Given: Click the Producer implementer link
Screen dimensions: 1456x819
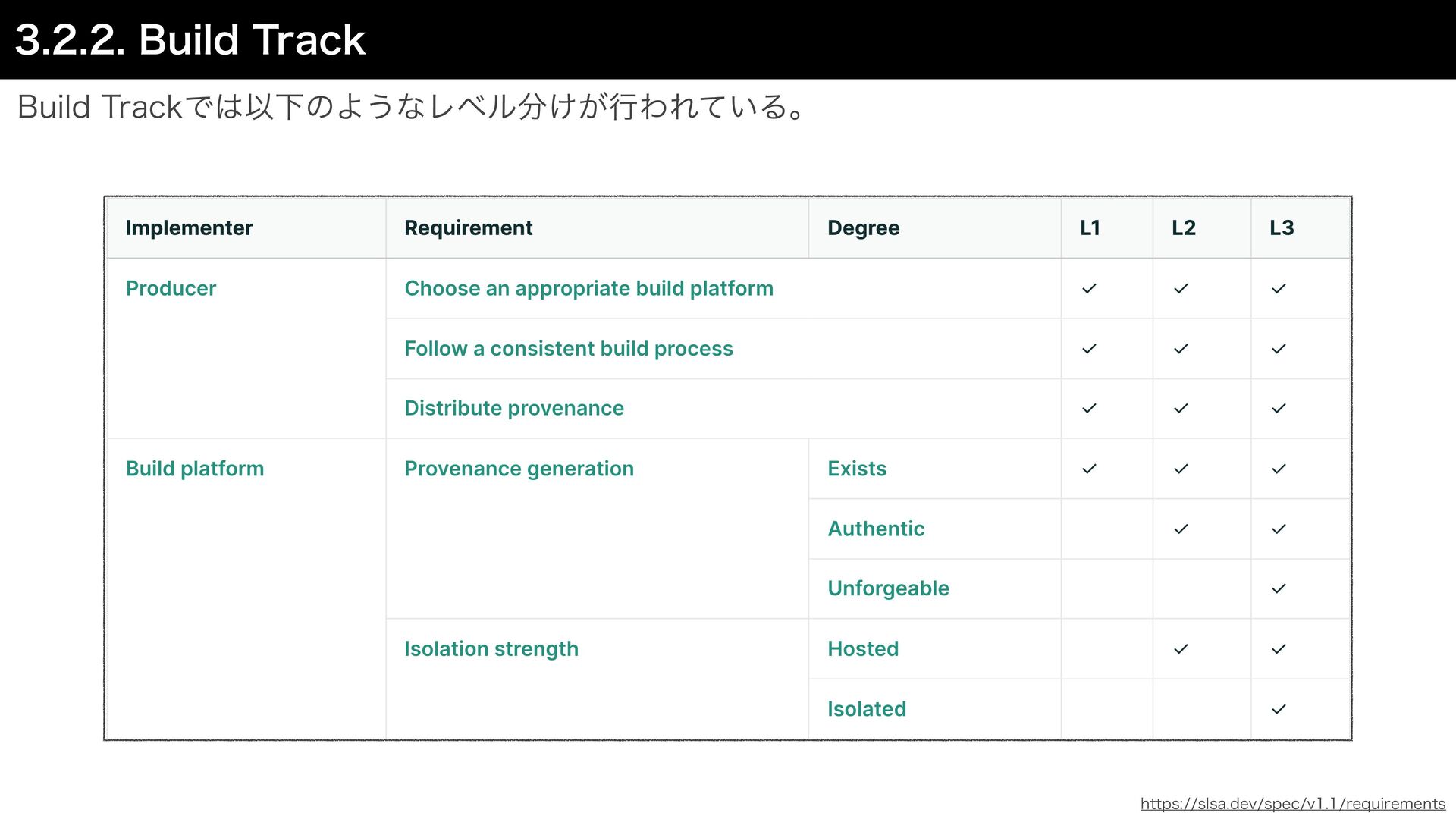Looking at the screenshot, I should pyautogui.click(x=171, y=288).
